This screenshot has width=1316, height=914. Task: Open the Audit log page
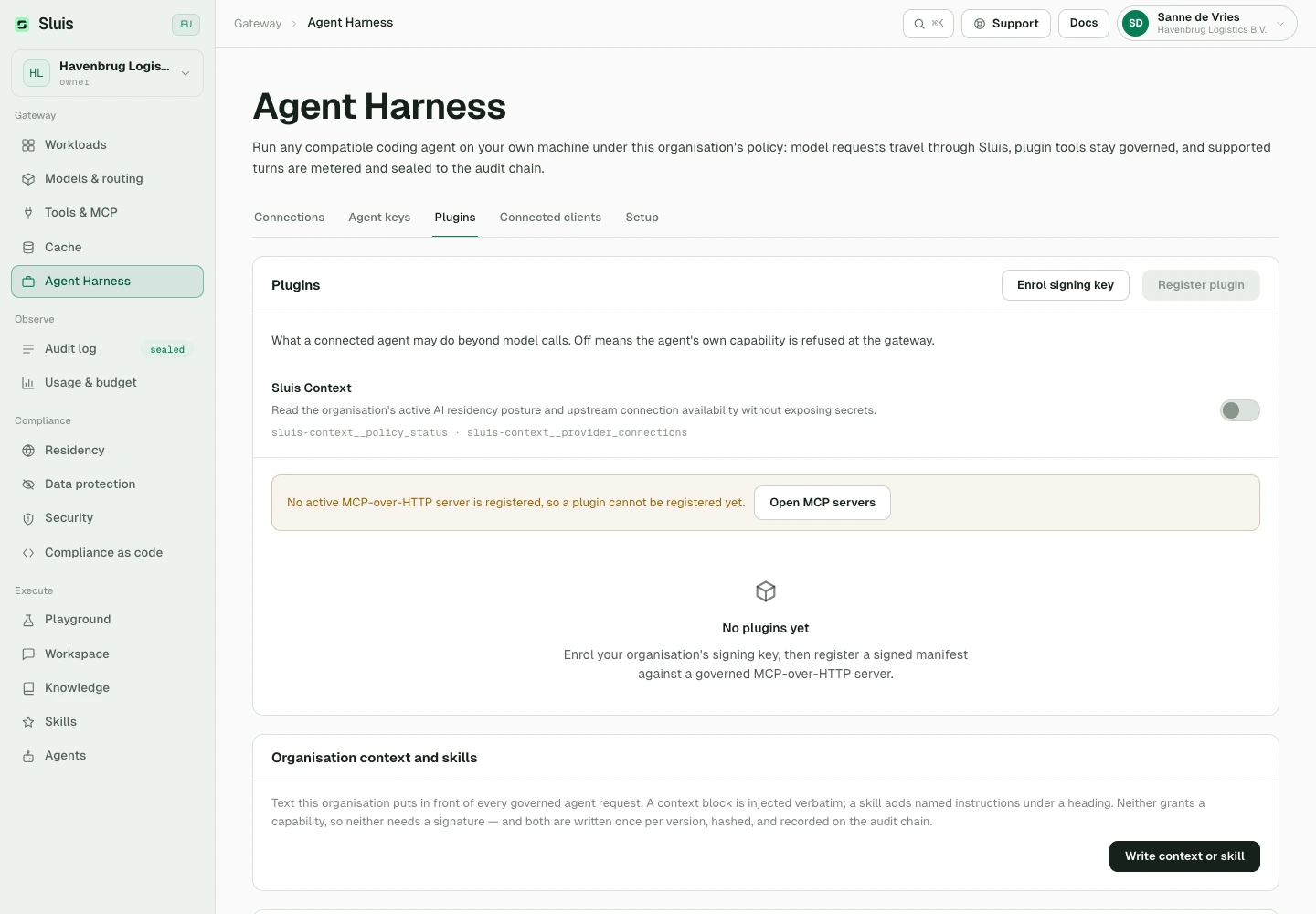click(107, 349)
